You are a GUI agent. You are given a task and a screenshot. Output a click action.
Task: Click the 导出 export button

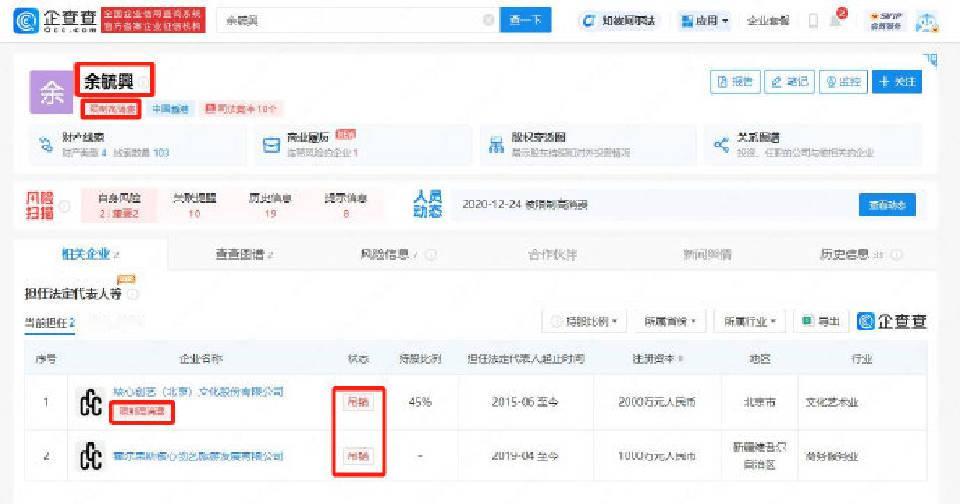[x=821, y=322]
